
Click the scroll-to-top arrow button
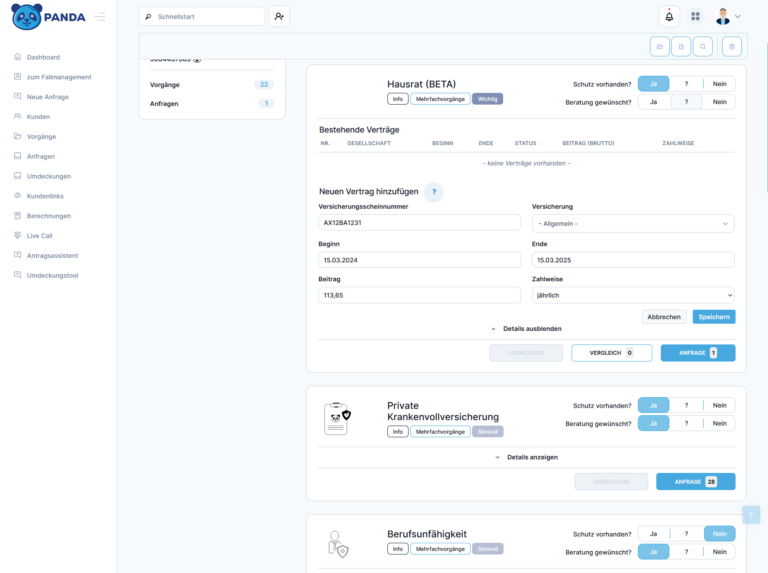coord(751,514)
